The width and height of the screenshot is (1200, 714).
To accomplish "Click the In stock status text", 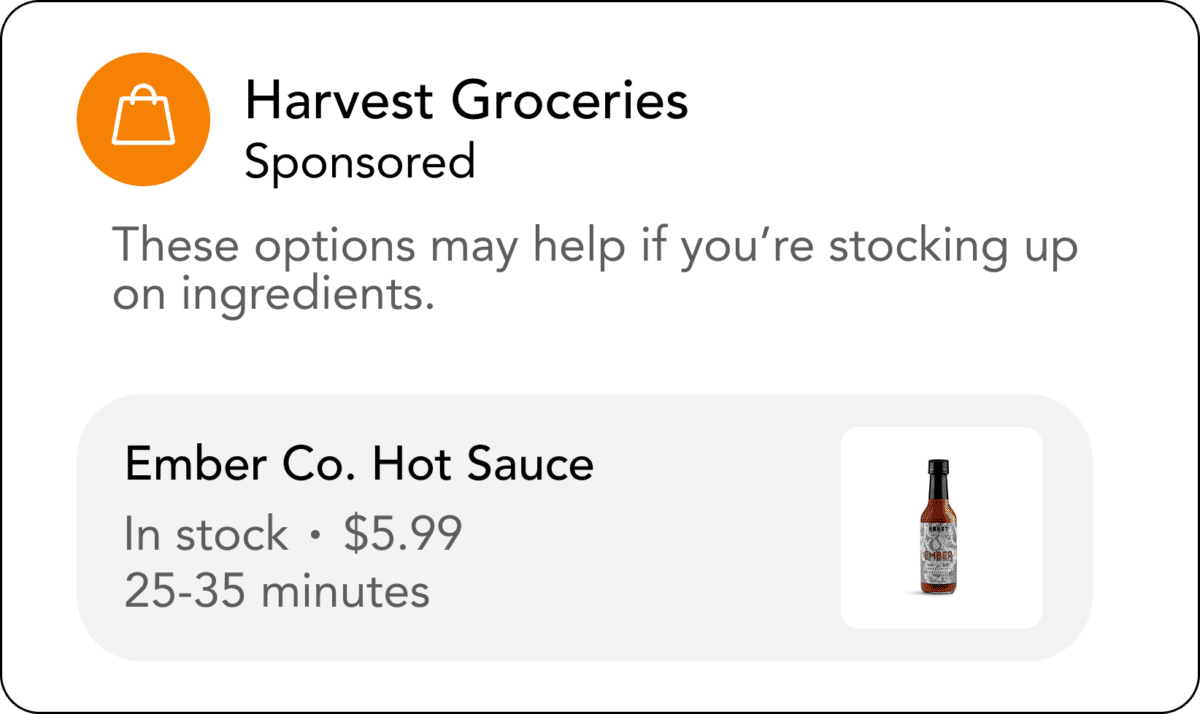I will coord(205,535).
